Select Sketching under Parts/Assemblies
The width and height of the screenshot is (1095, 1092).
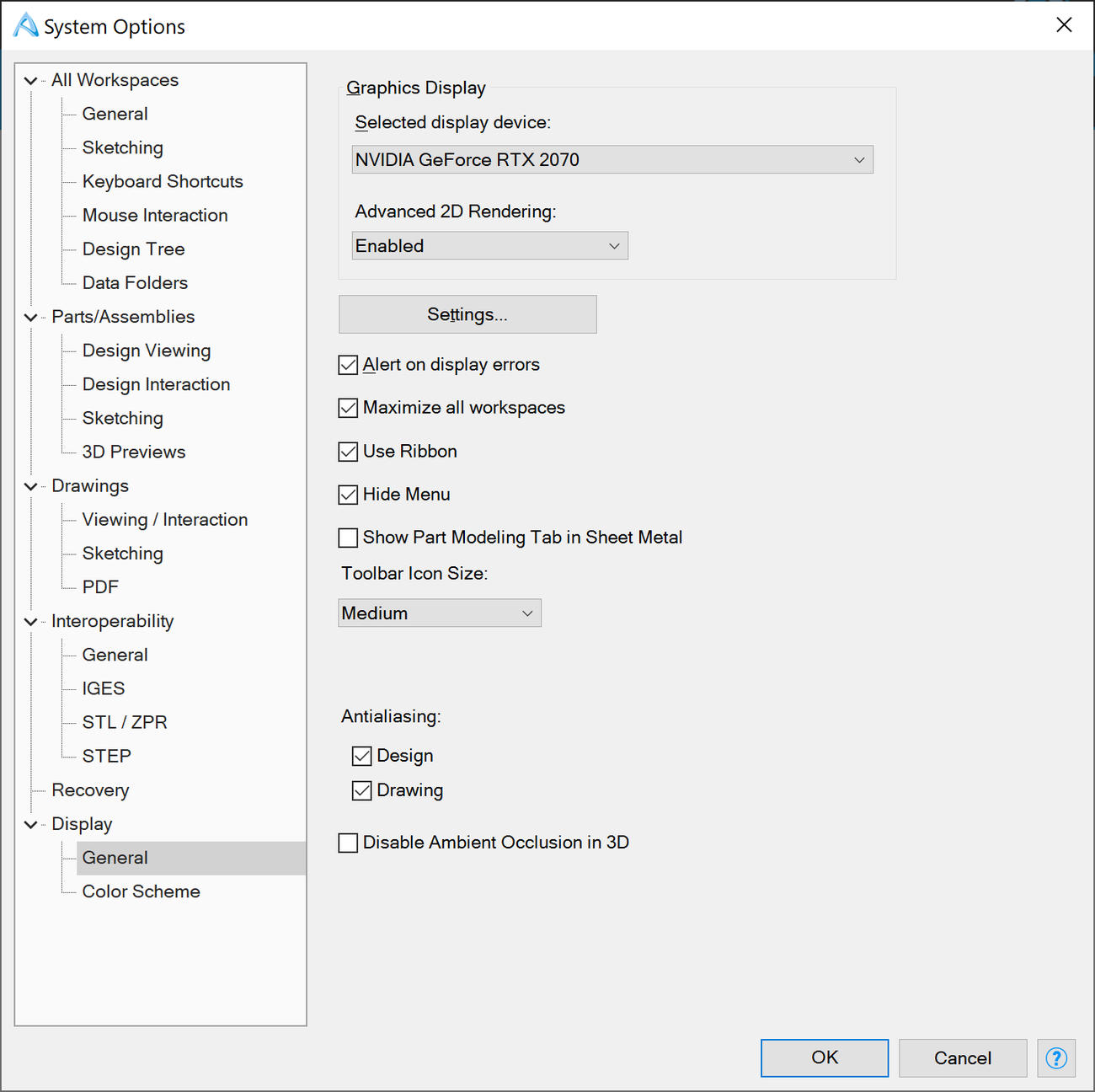coord(123,418)
